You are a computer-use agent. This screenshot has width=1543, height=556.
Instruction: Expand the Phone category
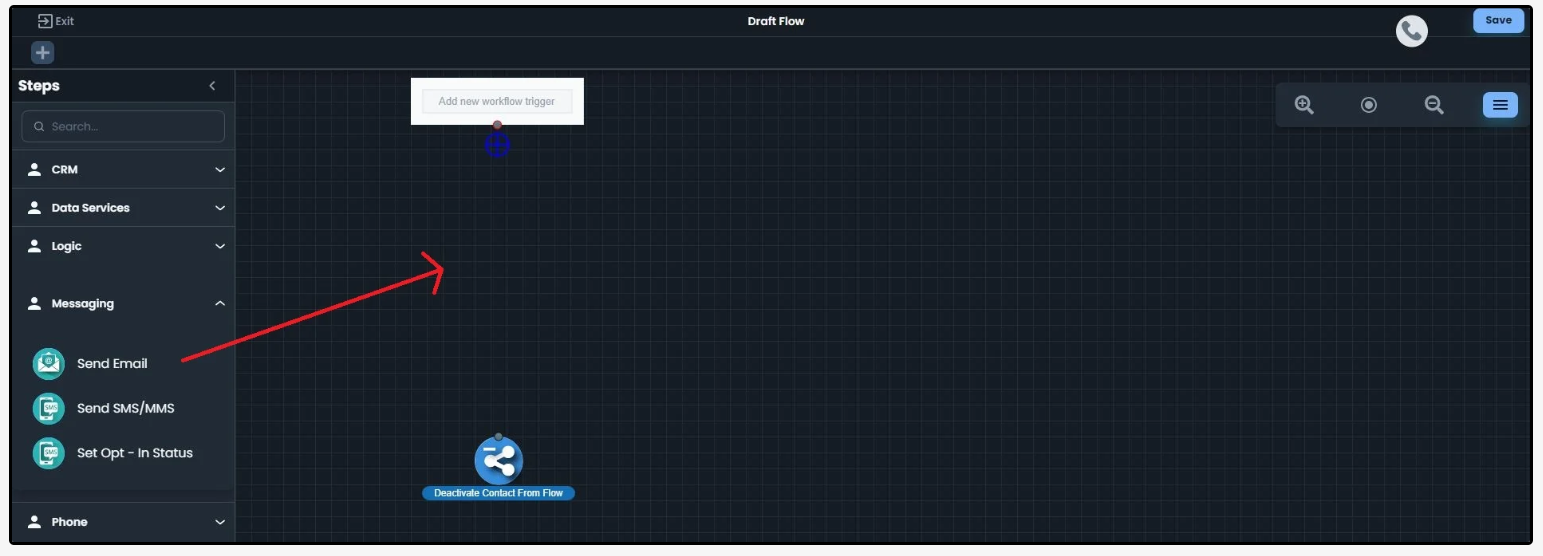pyautogui.click(x=124, y=522)
